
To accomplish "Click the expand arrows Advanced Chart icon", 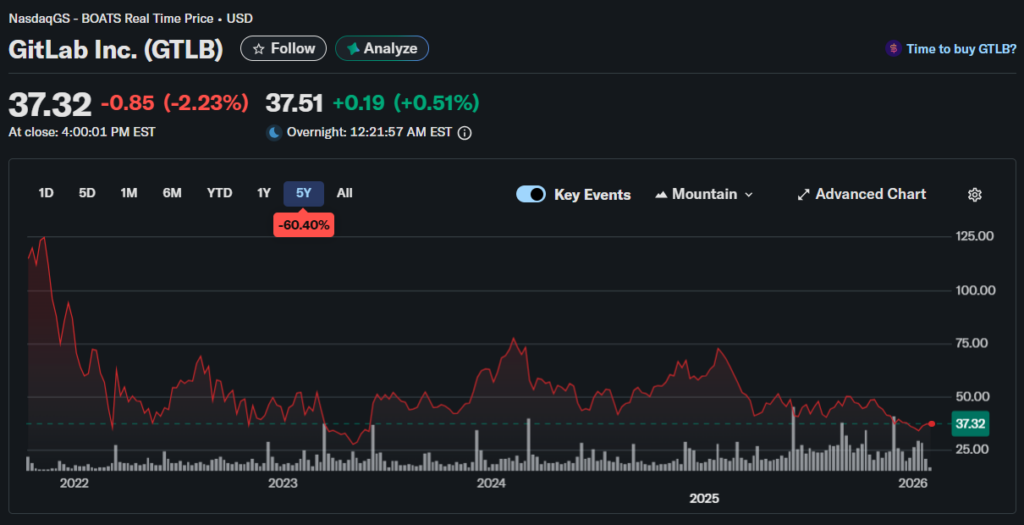I will coord(803,195).
